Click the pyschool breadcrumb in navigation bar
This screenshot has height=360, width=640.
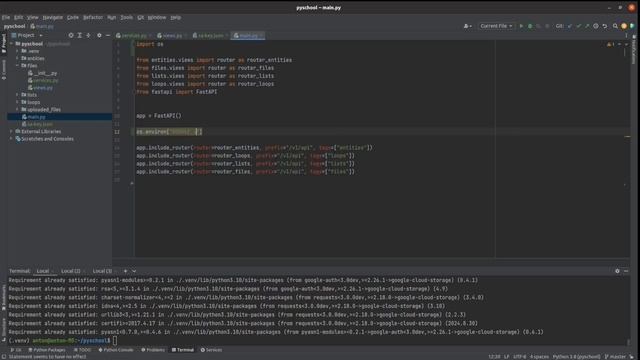(x=14, y=26)
